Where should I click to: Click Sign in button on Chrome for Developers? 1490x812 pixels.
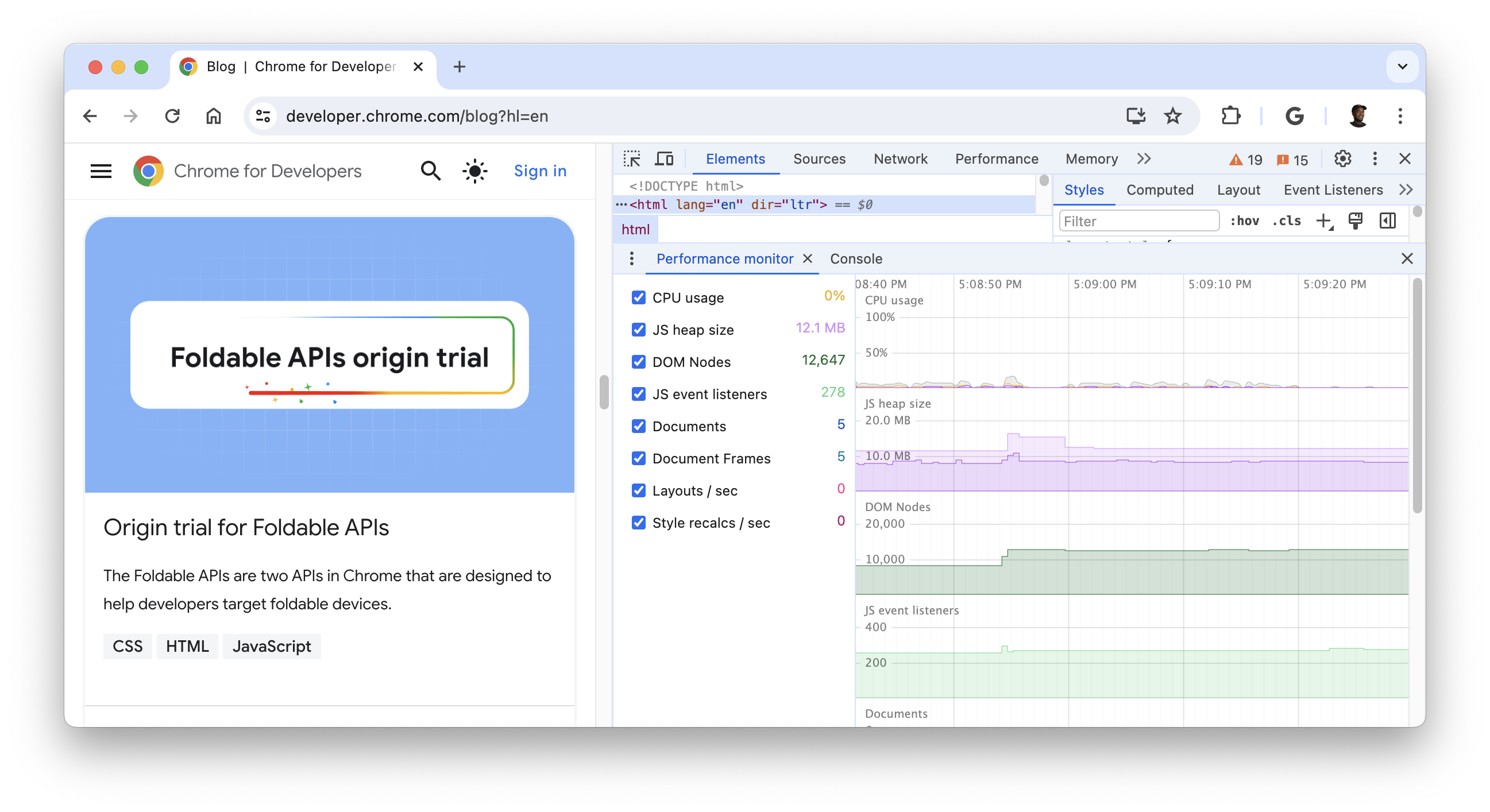click(x=541, y=170)
